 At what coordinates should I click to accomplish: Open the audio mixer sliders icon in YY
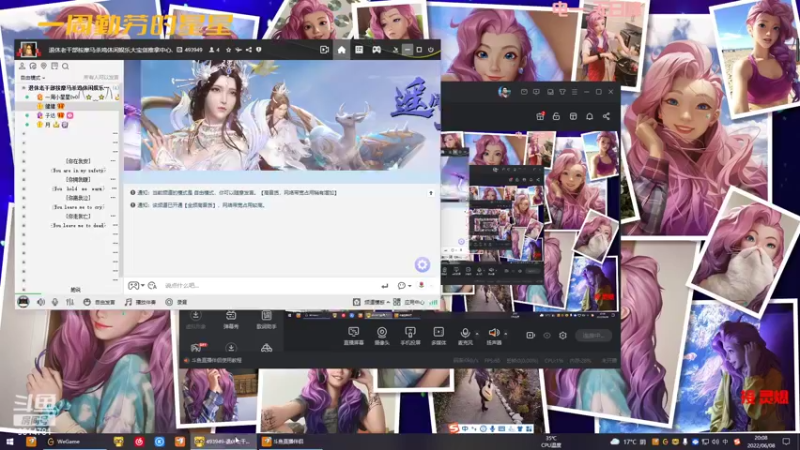click(x=70, y=302)
